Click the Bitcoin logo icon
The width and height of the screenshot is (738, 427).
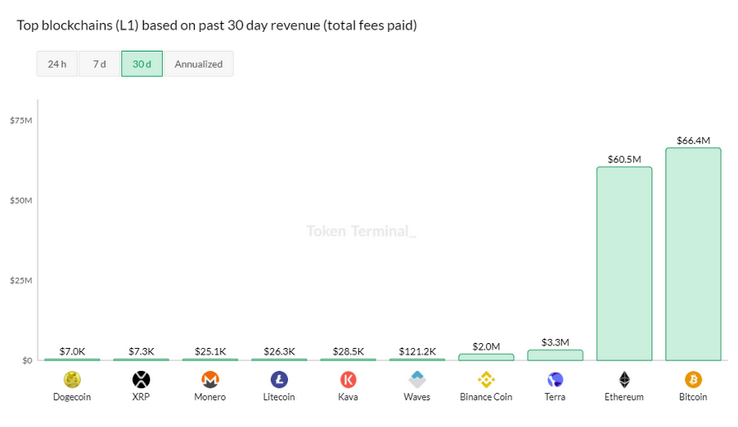pos(693,380)
